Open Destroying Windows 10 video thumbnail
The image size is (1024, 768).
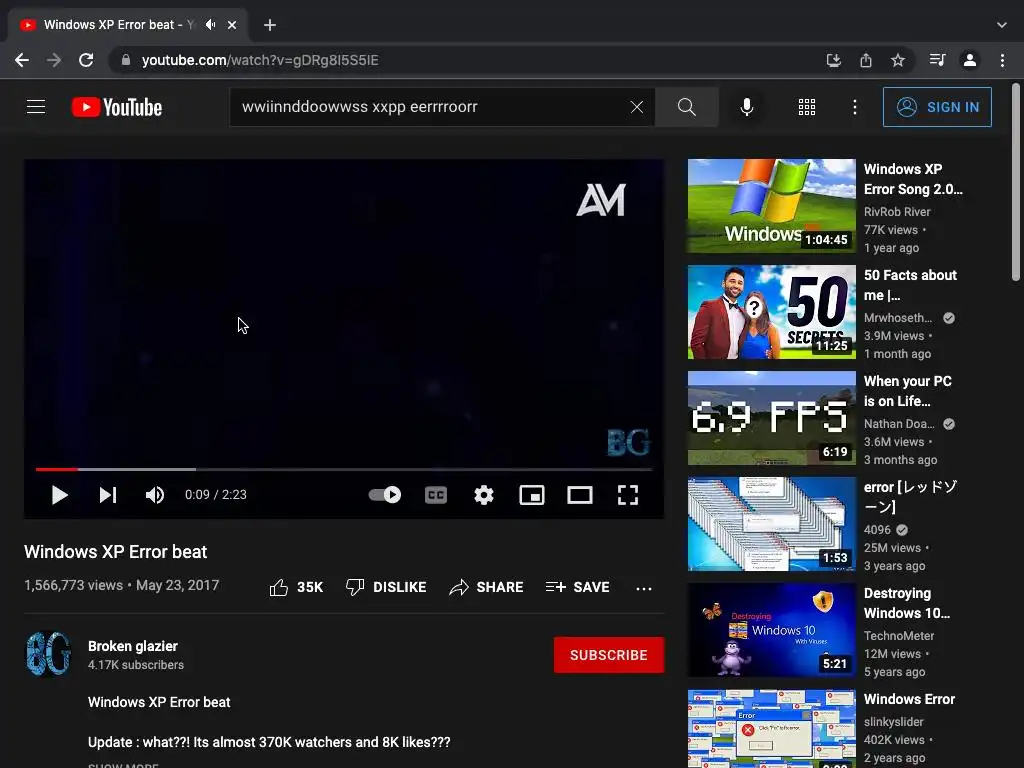[771, 630]
